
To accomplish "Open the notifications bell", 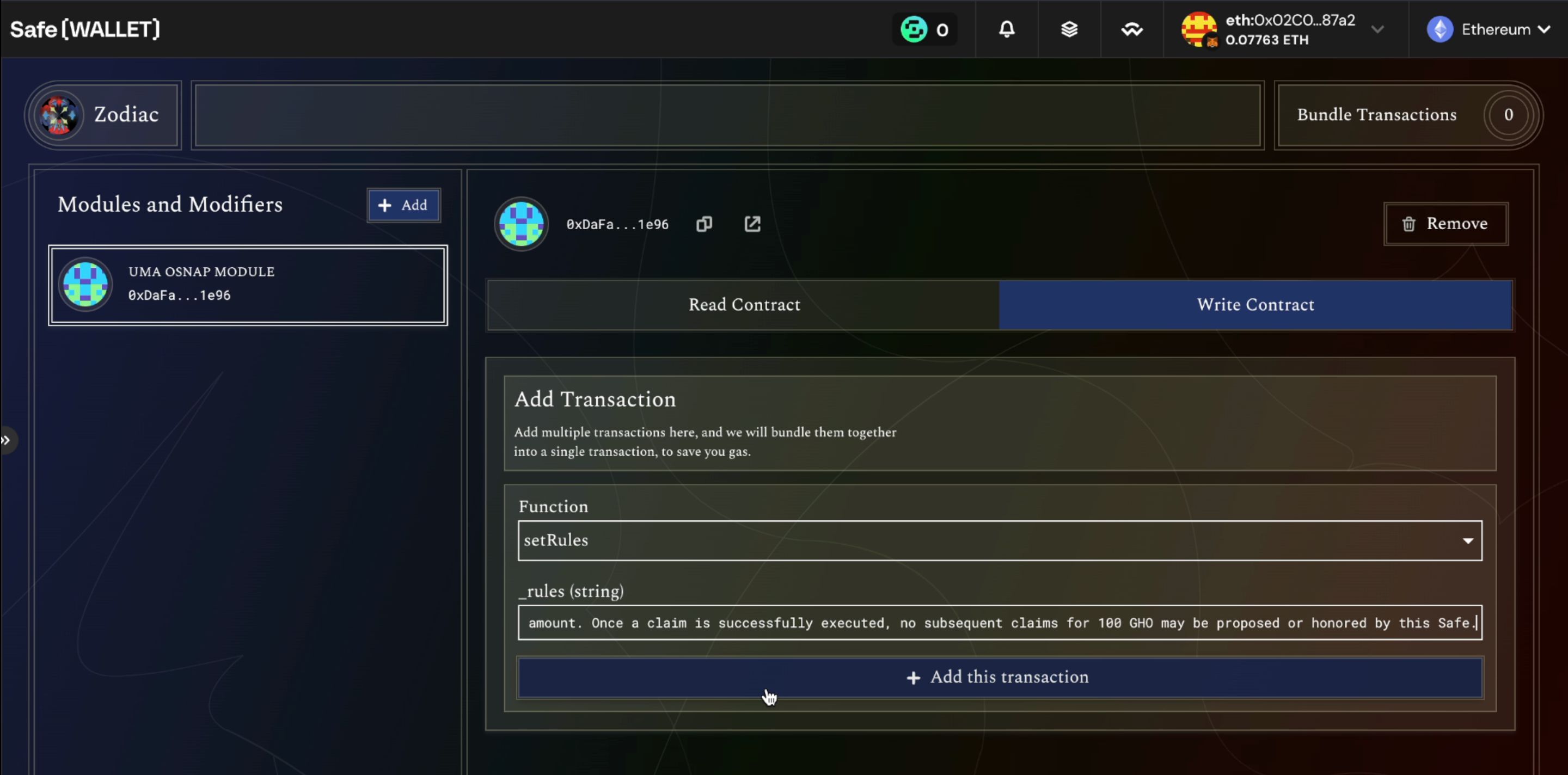I will point(1007,29).
